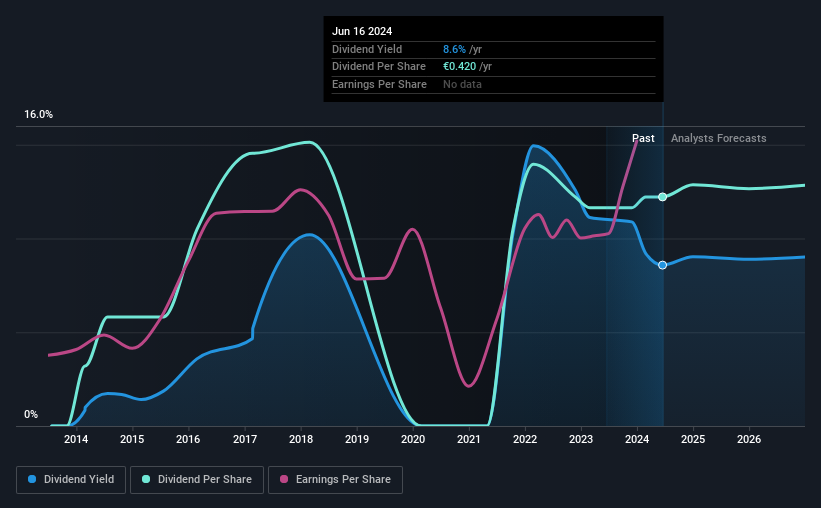821x508 pixels.
Task: Click the Past label on chart
Action: [643, 138]
